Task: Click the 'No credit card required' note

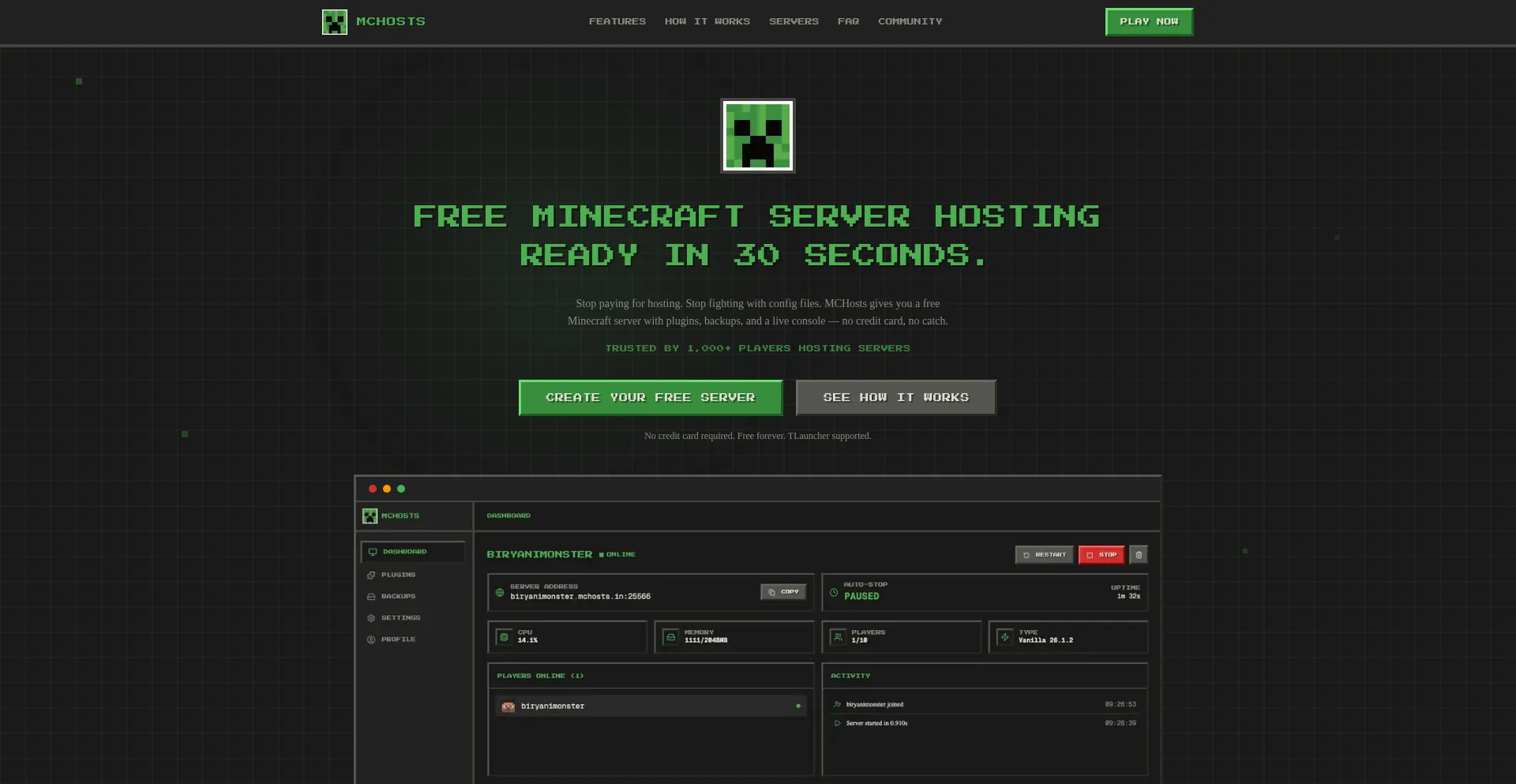Action: [758, 436]
